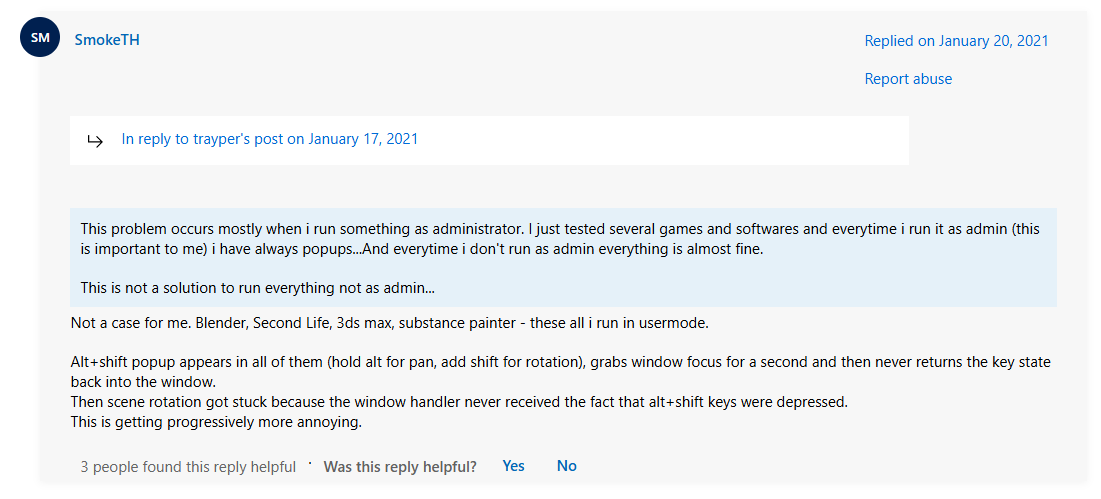The width and height of the screenshot is (1101, 499).
Task: Click the reply arrow icon
Action: point(95,141)
